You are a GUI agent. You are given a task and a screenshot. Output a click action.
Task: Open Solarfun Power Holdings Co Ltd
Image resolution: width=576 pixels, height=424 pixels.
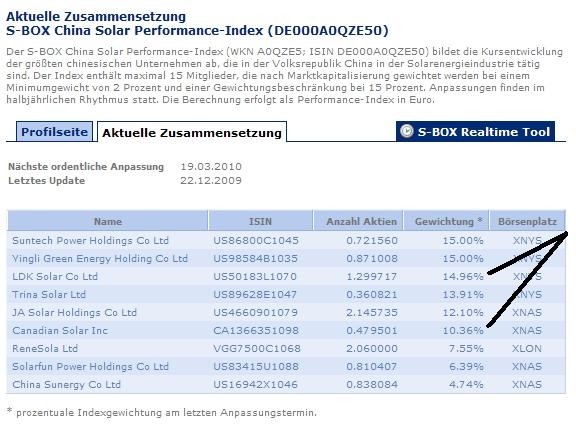coord(90,367)
